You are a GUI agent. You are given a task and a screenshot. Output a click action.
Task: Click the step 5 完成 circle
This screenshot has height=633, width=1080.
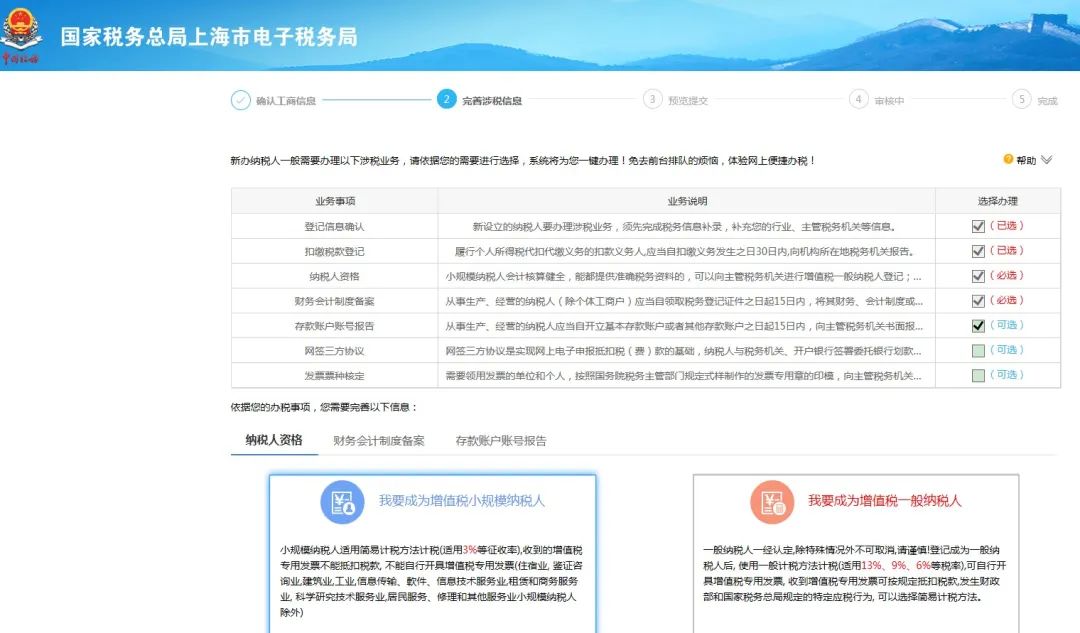tap(1021, 99)
